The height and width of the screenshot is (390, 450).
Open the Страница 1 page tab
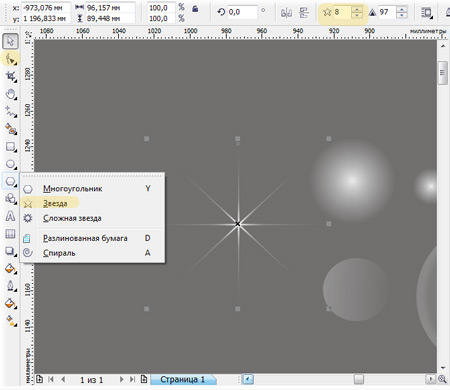[183, 379]
